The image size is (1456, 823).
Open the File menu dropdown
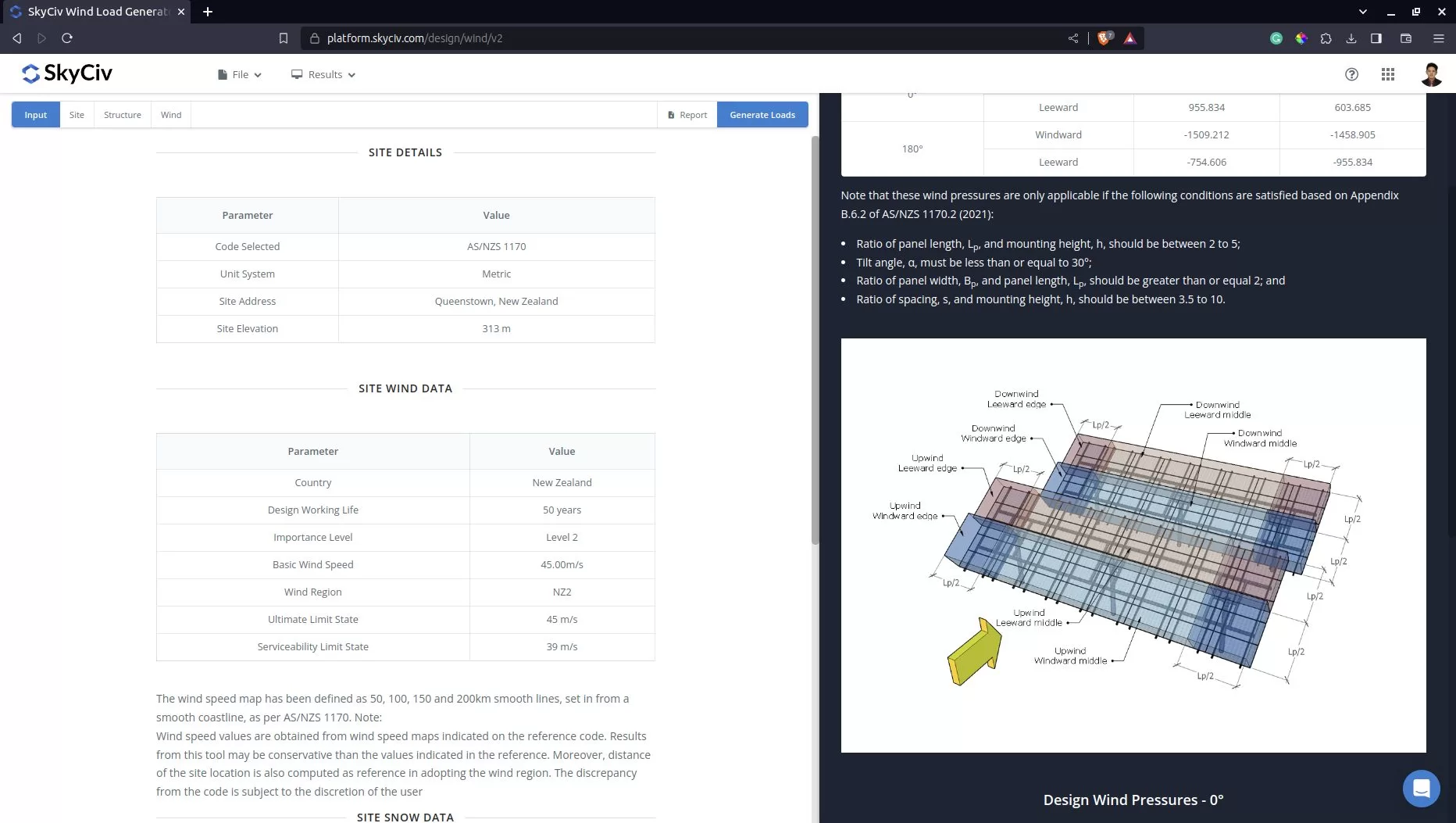[x=239, y=74]
